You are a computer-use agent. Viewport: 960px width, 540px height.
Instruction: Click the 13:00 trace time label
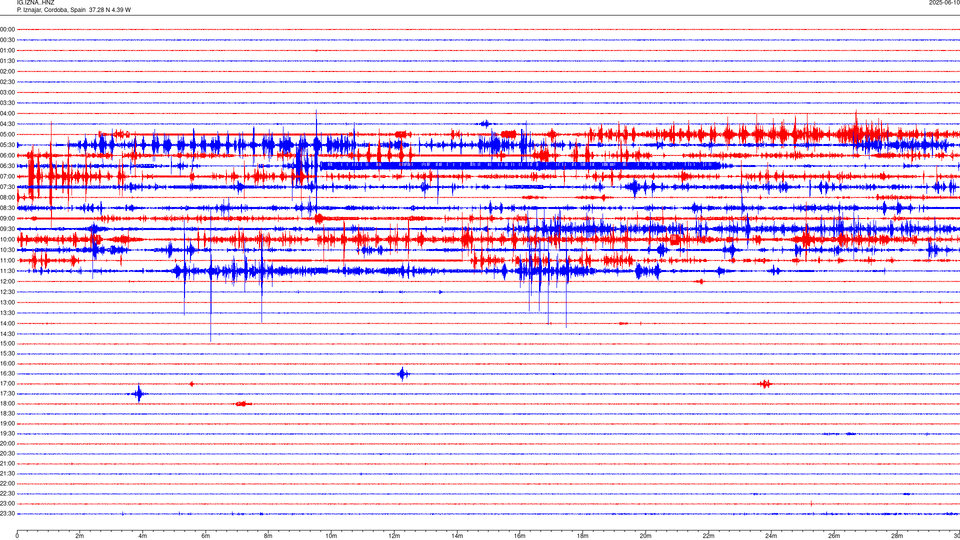[x=7, y=302]
